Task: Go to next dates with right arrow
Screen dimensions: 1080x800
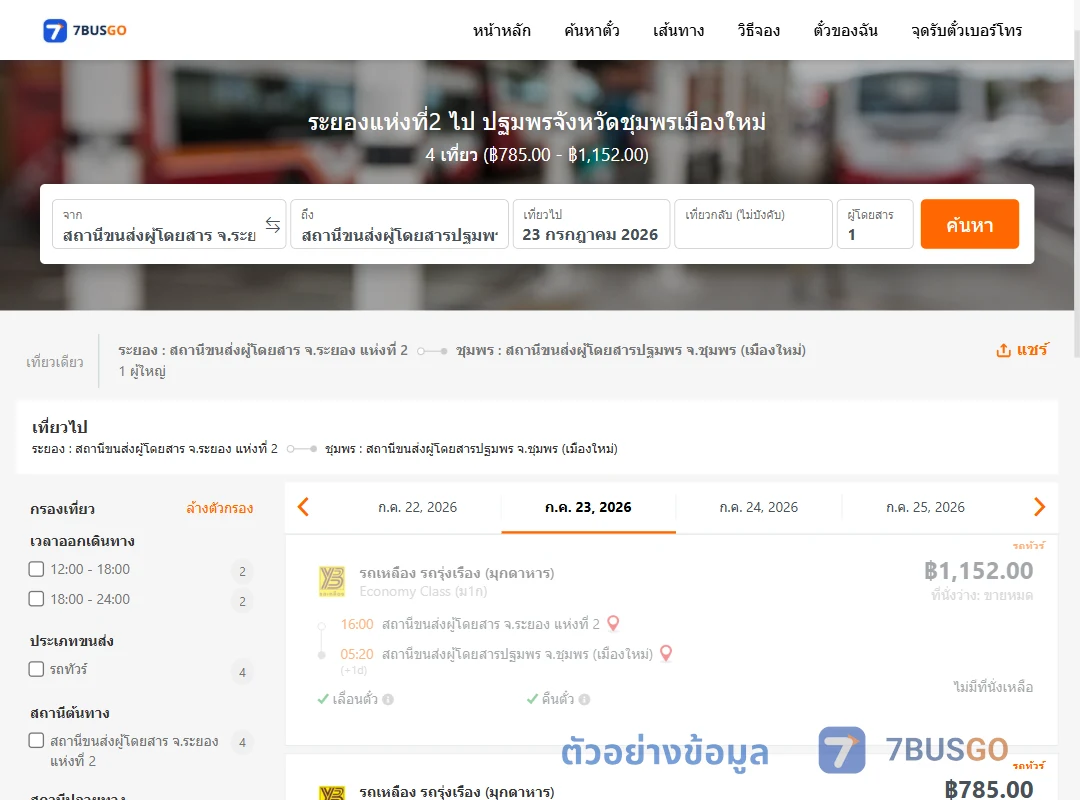Action: [x=1039, y=507]
